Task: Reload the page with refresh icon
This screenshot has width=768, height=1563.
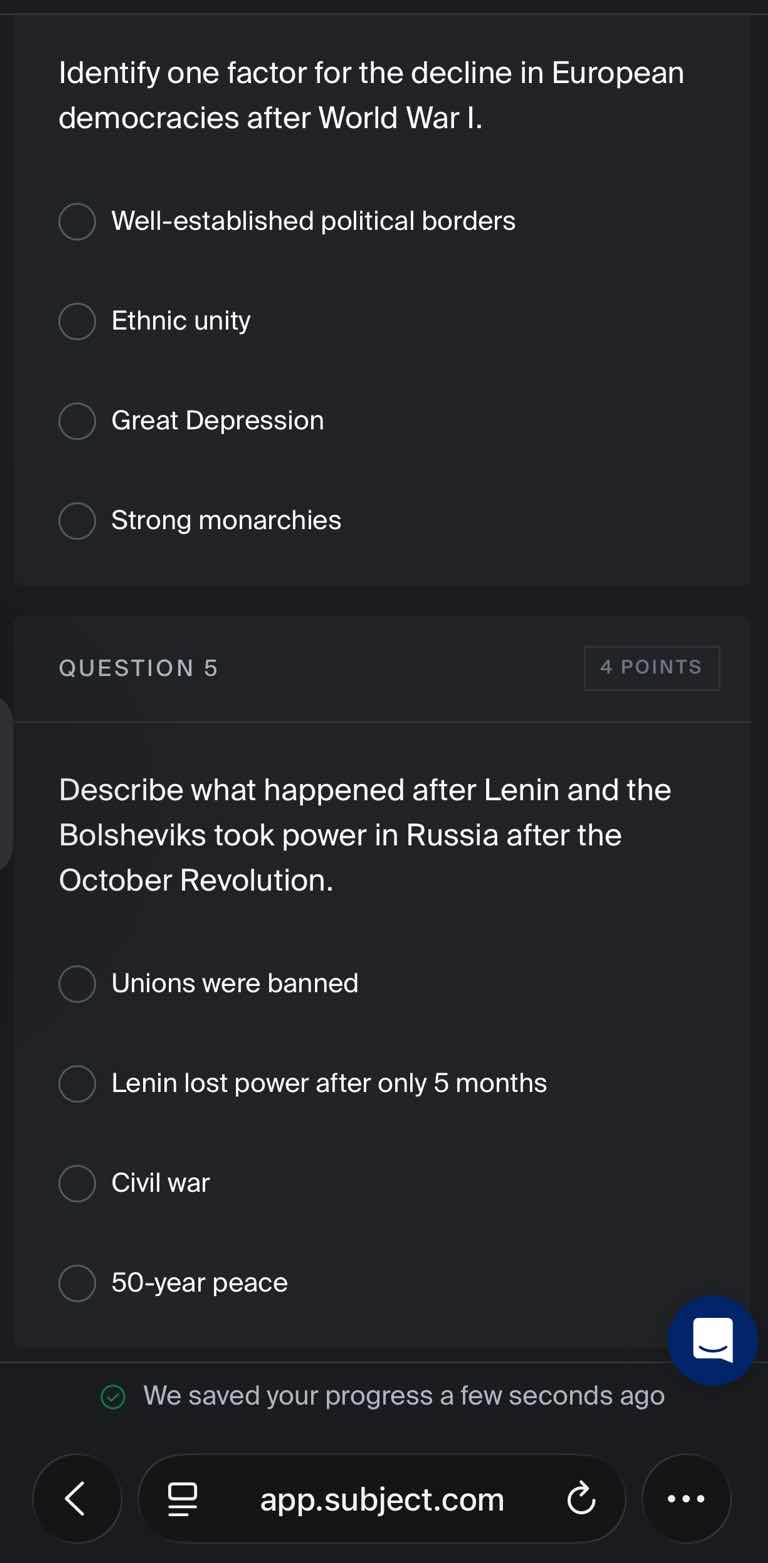Action: (580, 1498)
